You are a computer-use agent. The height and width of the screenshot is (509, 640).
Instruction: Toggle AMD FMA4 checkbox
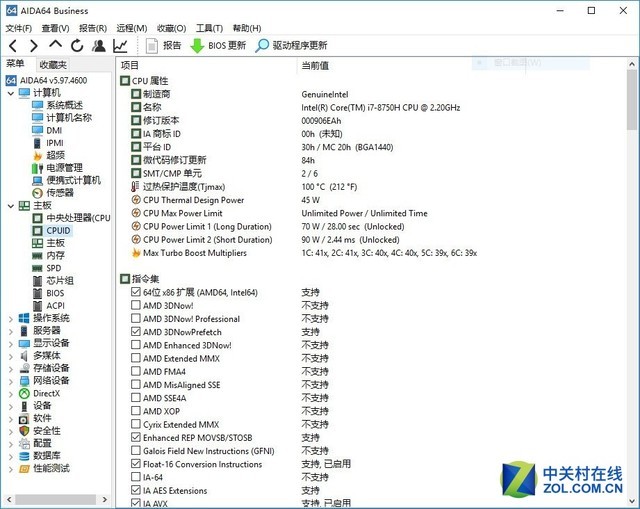(136, 371)
